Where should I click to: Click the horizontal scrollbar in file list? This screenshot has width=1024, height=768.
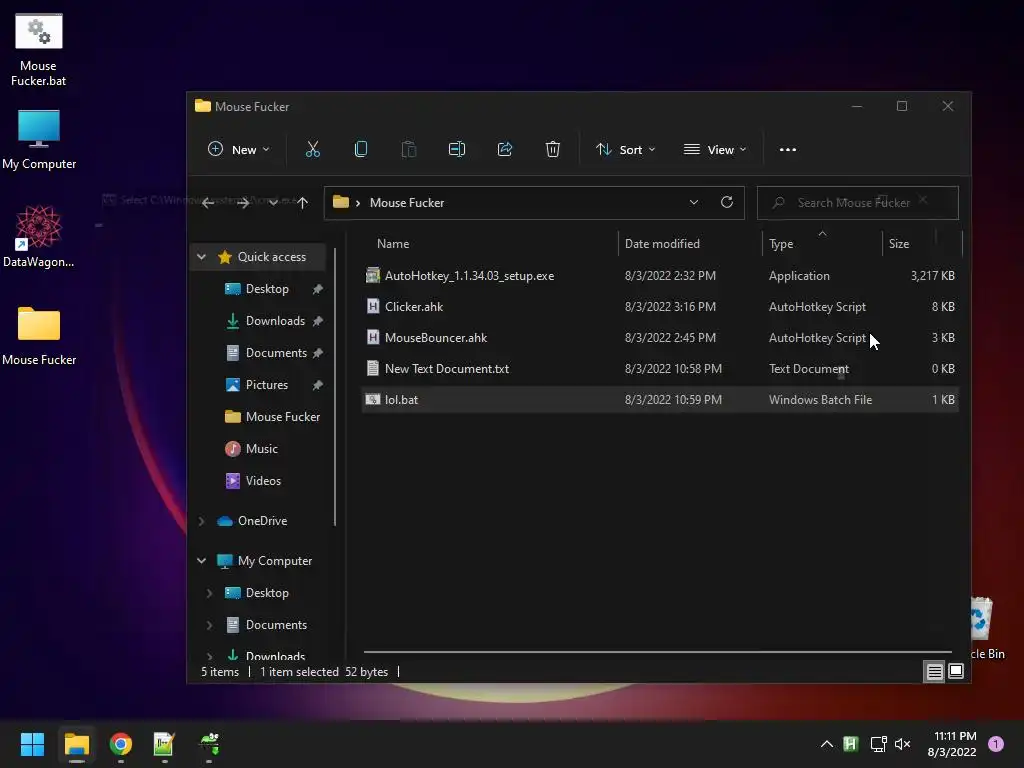pyautogui.click(x=657, y=651)
